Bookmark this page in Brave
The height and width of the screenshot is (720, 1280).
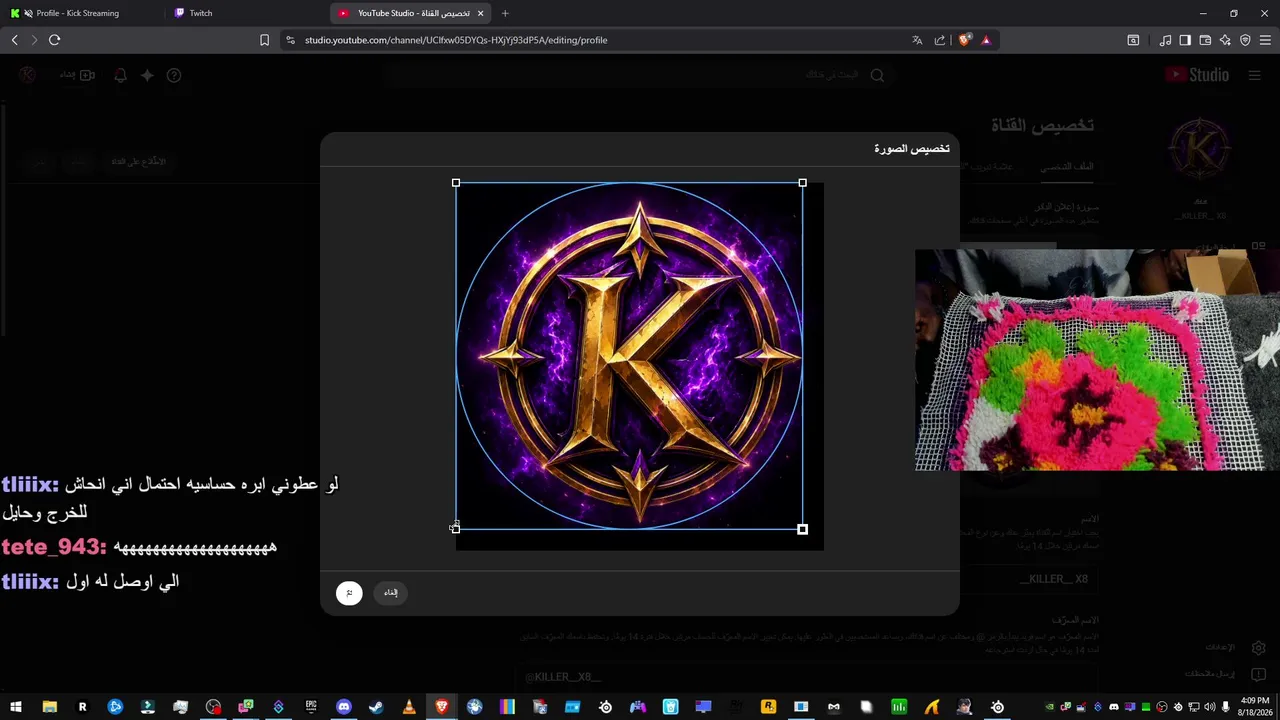tap(265, 40)
